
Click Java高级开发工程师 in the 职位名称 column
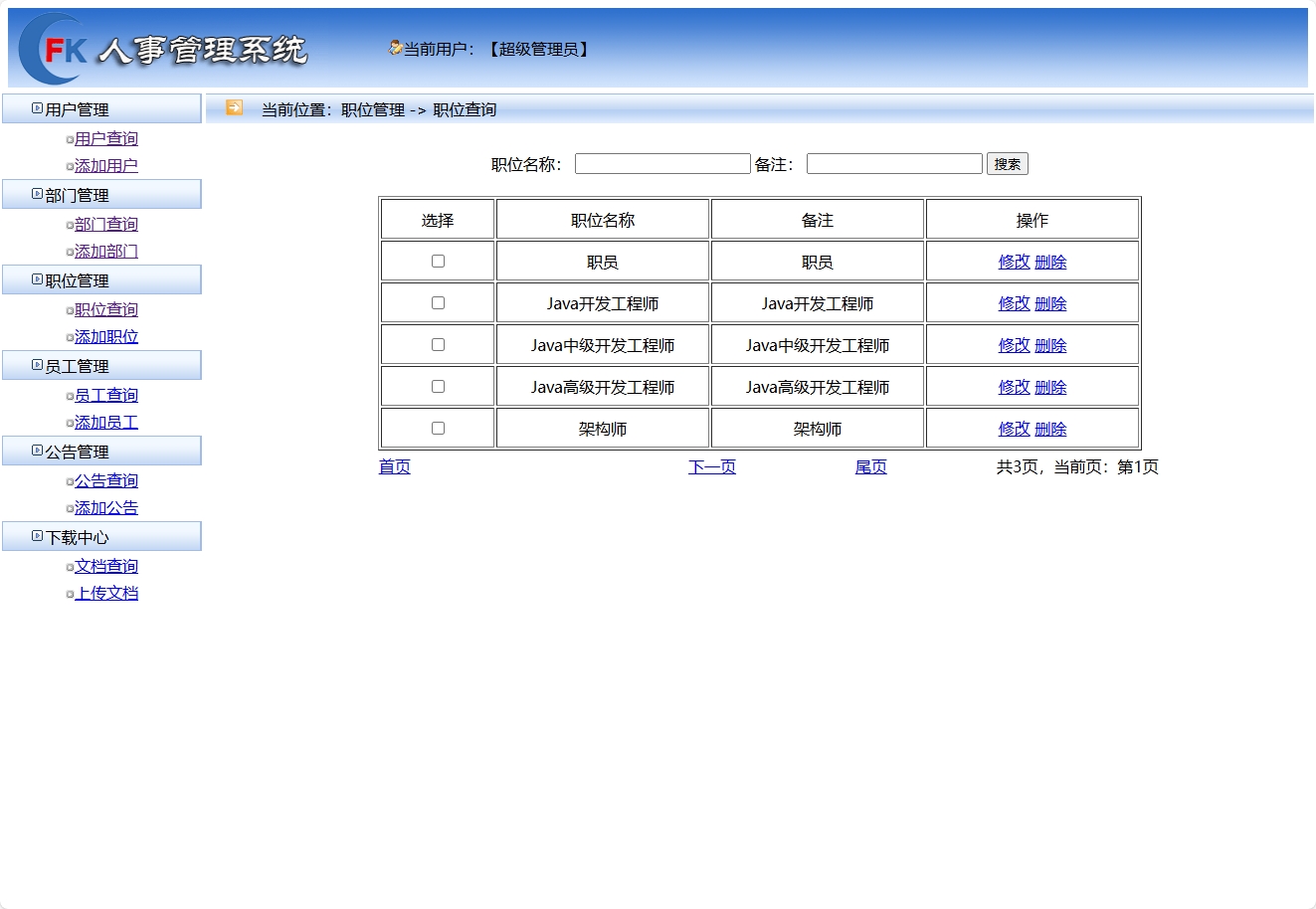tap(603, 388)
